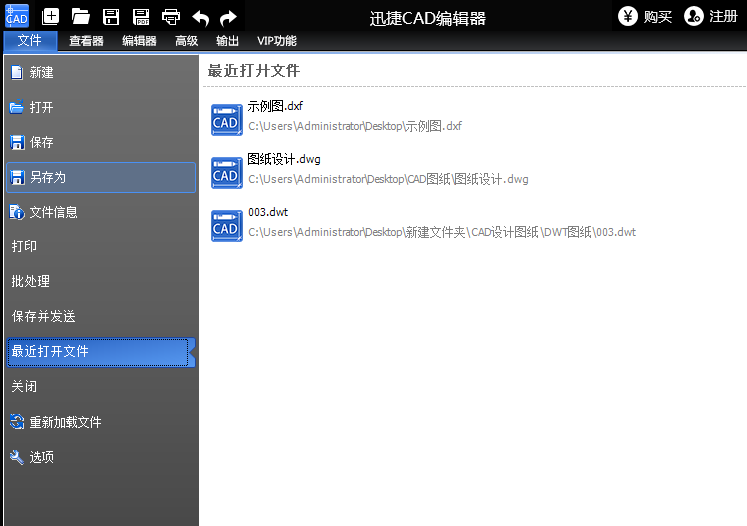Open recent file 图纸设计.dwg
This screenshot has width=747, height=526.
click(284, 159)
